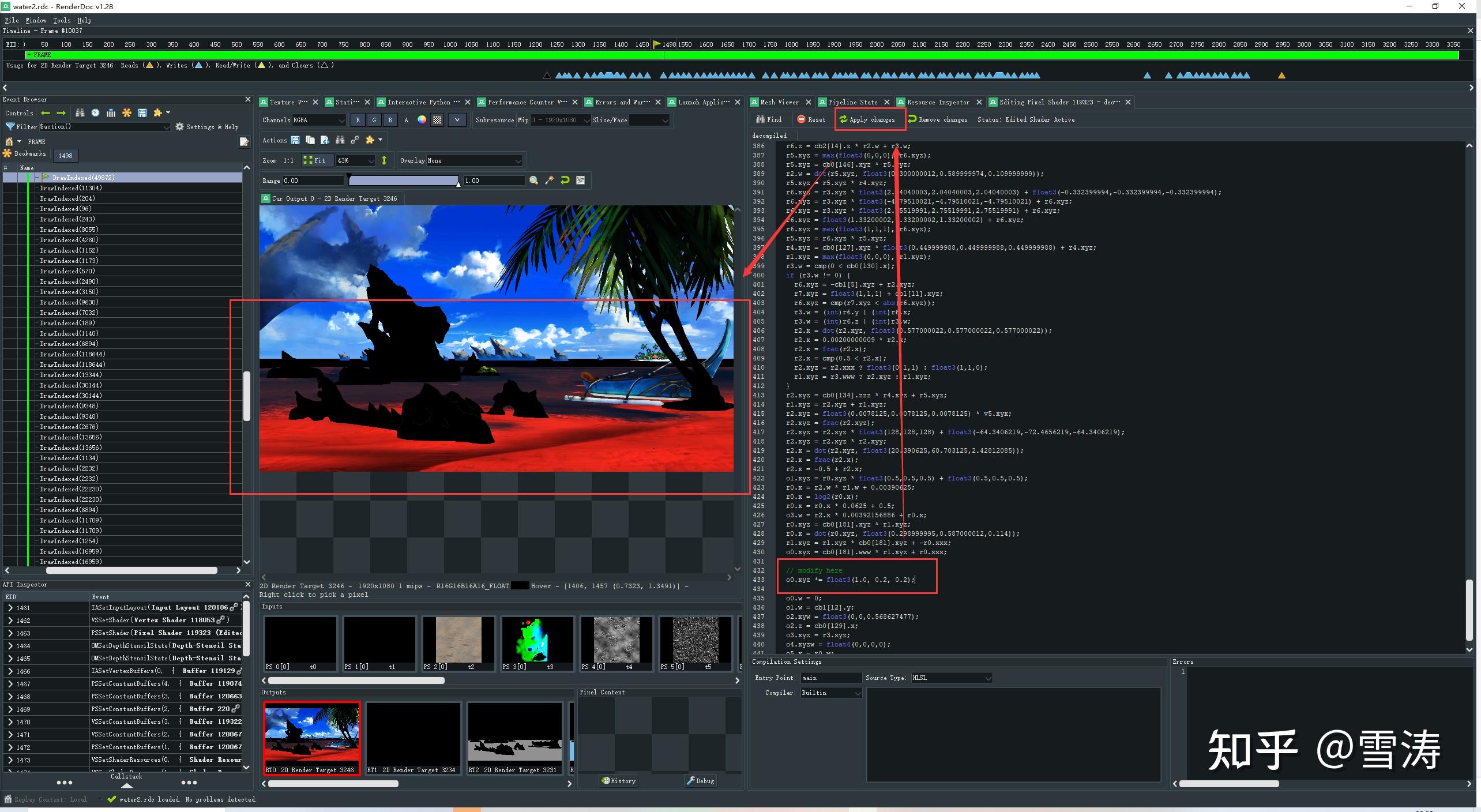
Task: Go to previous event with back arrow
Action: tap(46, 113)
